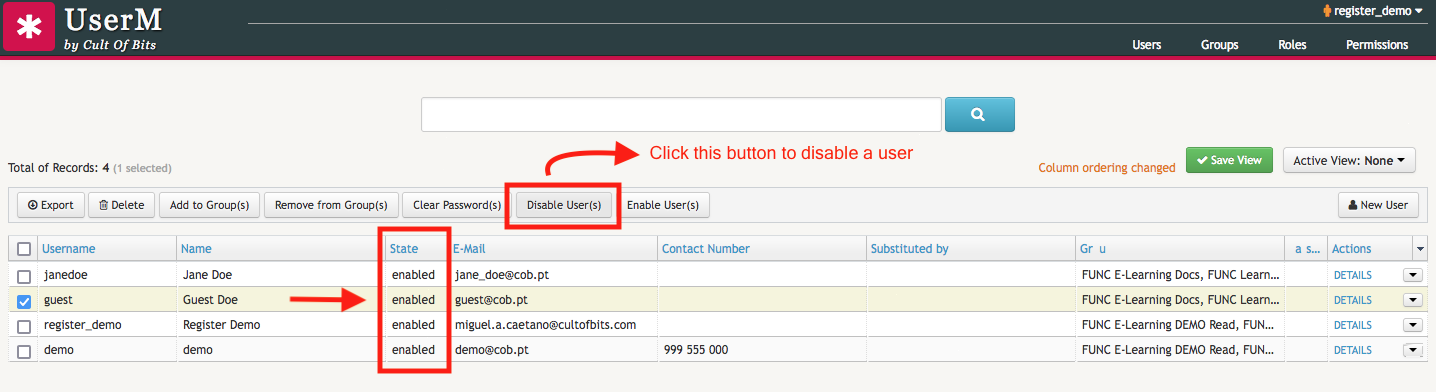1436x392 pixels.
Task: Click Disable User(s) button
Action: [x=564, y=205]
